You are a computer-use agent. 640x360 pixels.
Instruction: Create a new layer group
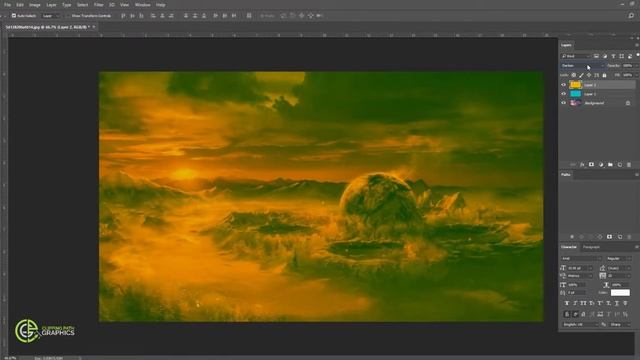point(610,164)
